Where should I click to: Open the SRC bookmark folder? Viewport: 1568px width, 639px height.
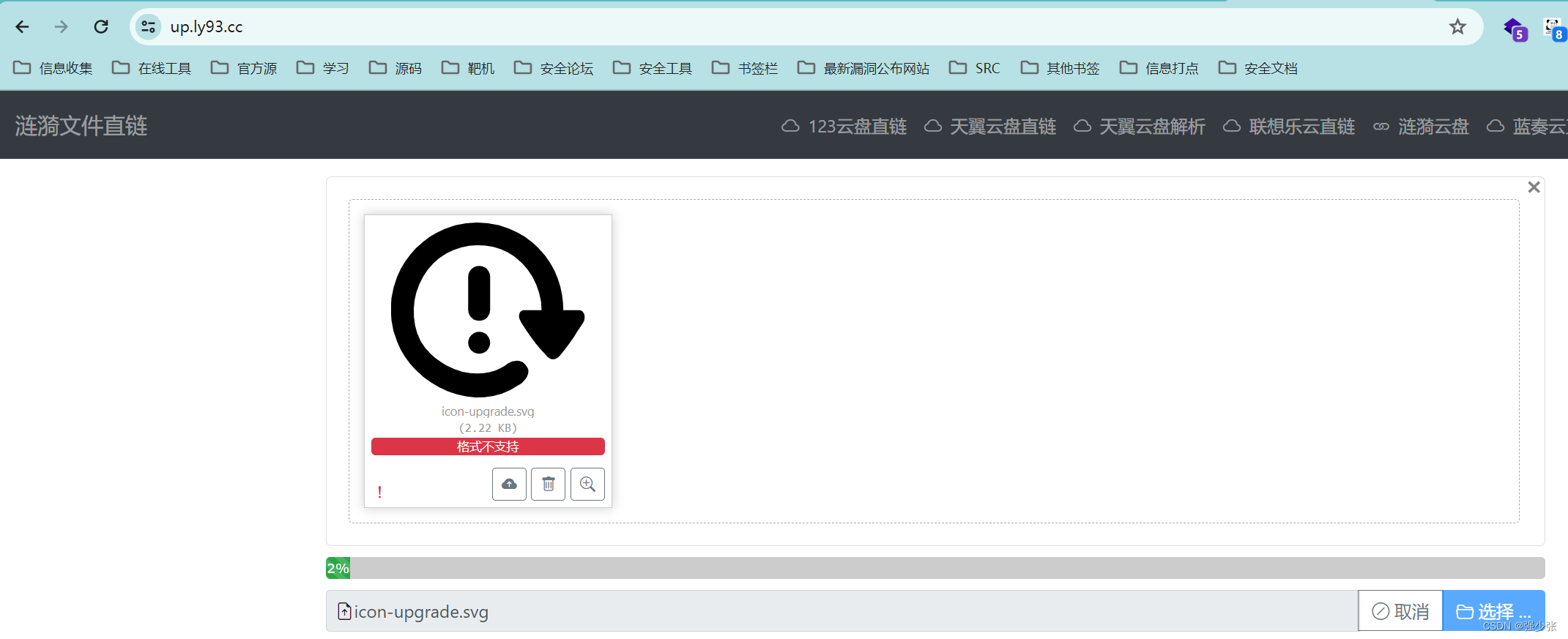pos(975,68)
